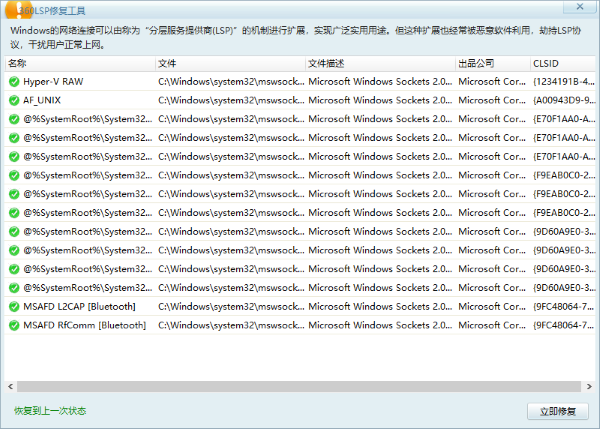Viewport: 600px width, 429px height.
Task: Click the horizontal scrollbar thumb
Action: coord(299,387)
